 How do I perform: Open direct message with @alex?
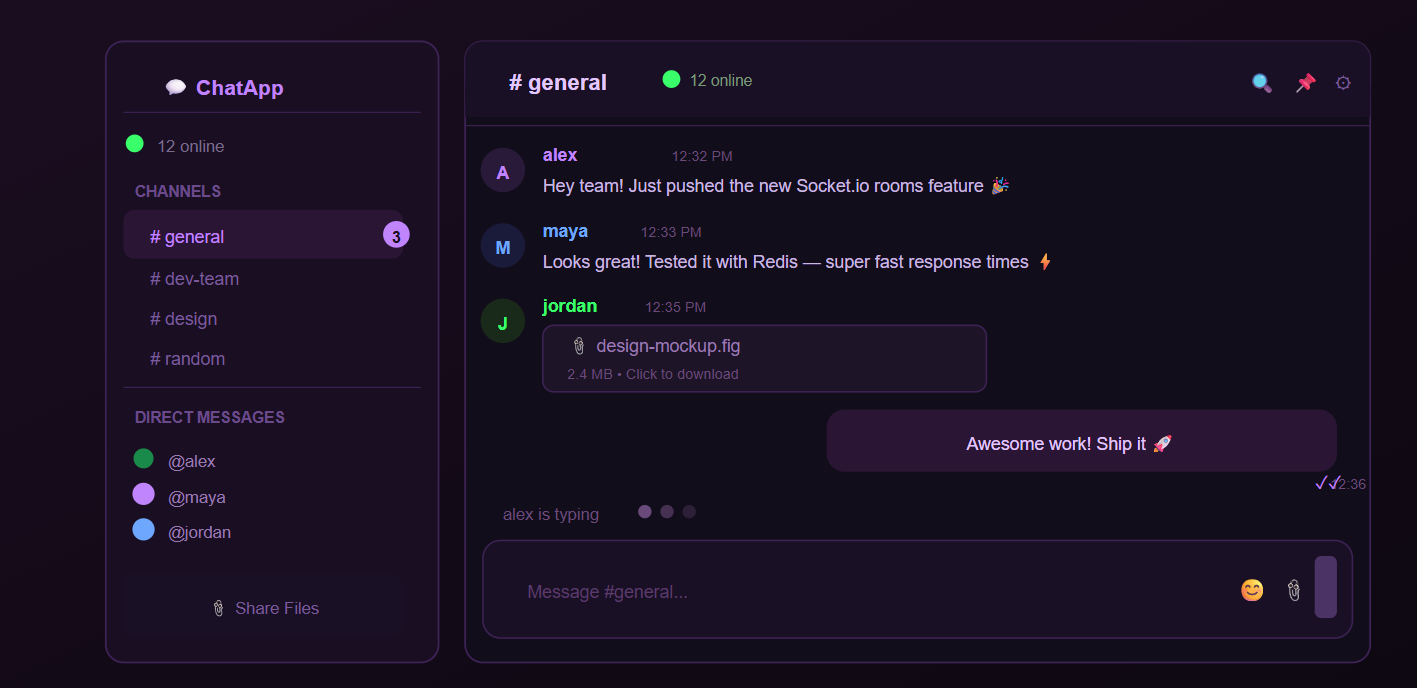tap(191, 461)
